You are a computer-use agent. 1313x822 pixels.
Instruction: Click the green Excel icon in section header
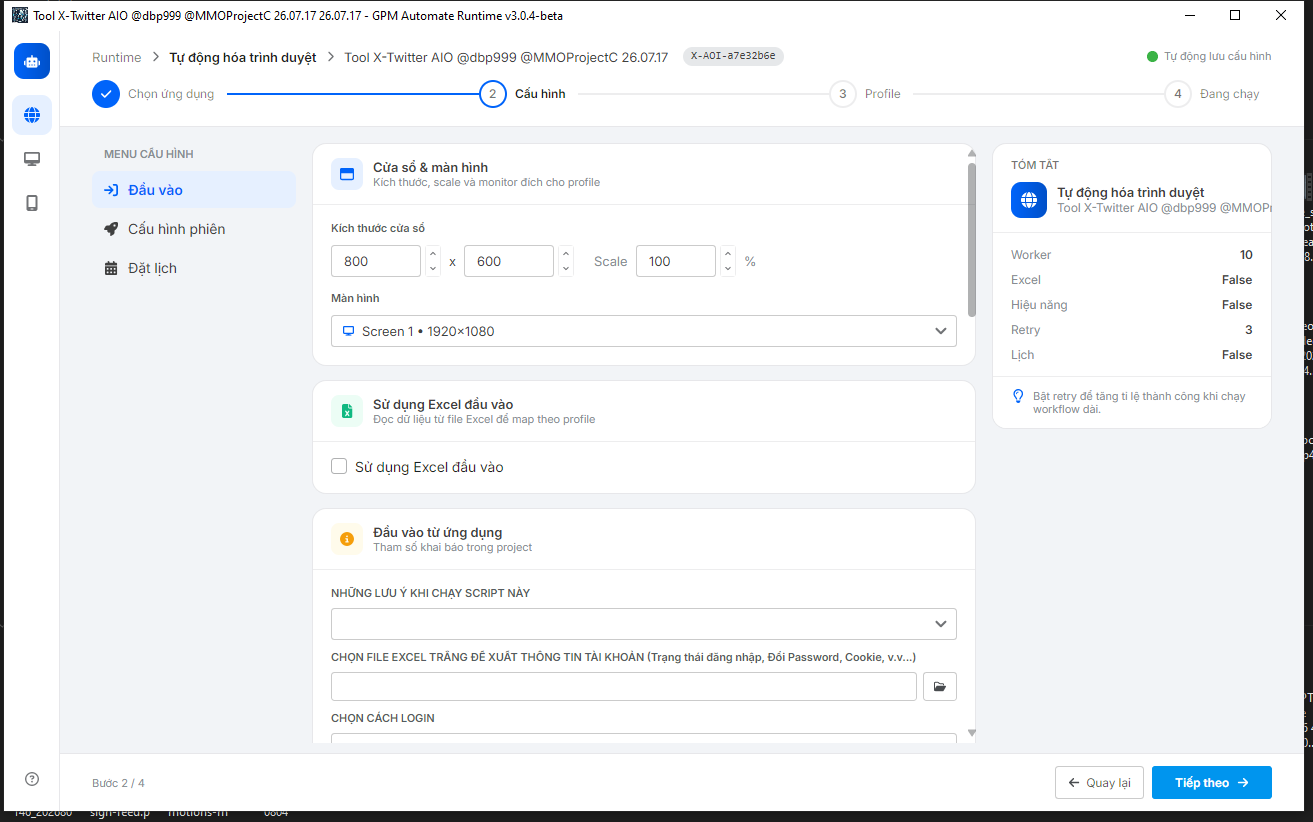click(x=347, y=411)
